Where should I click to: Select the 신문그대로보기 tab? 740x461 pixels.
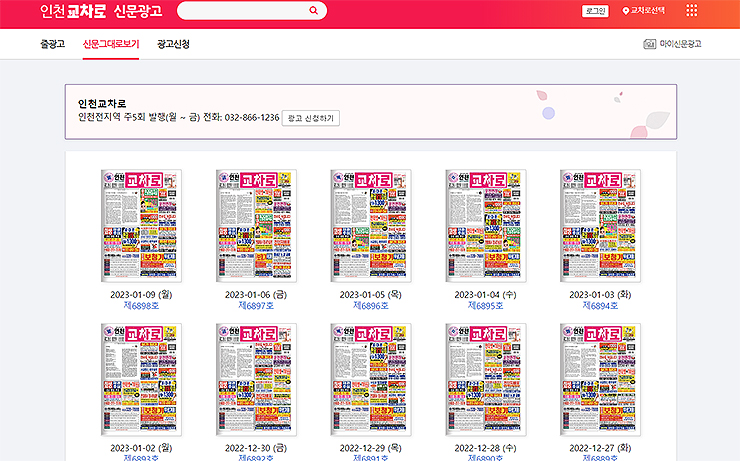tap(111, 44)
